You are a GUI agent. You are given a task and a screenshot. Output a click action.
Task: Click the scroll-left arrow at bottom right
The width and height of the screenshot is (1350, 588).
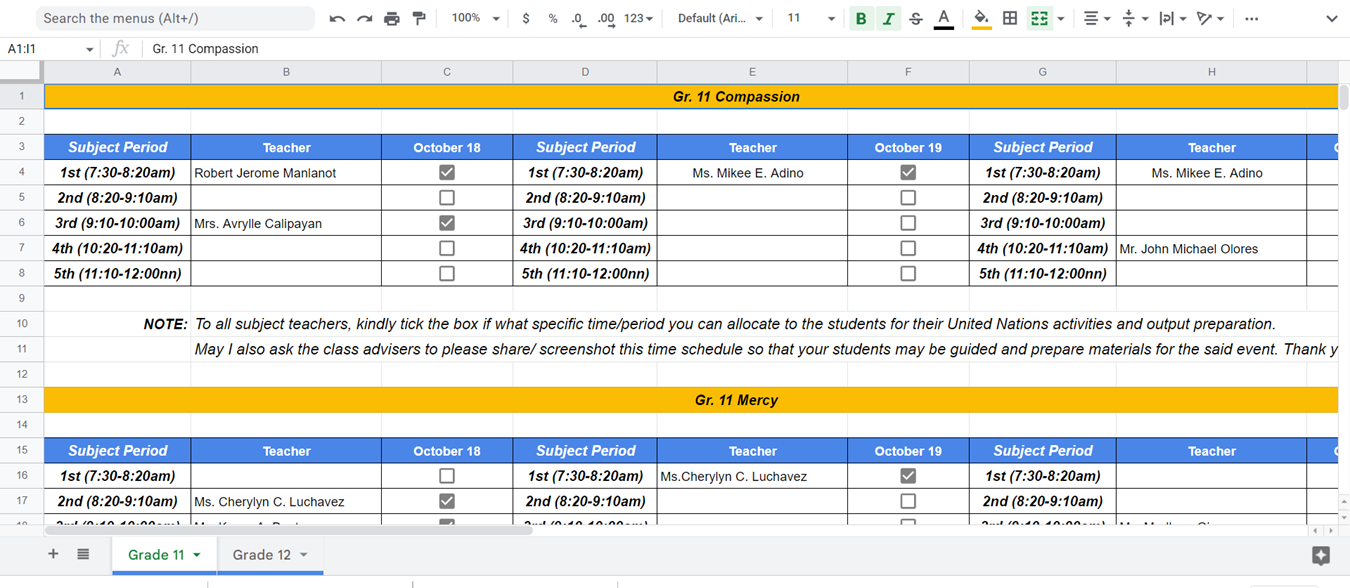coord(1316,530)
